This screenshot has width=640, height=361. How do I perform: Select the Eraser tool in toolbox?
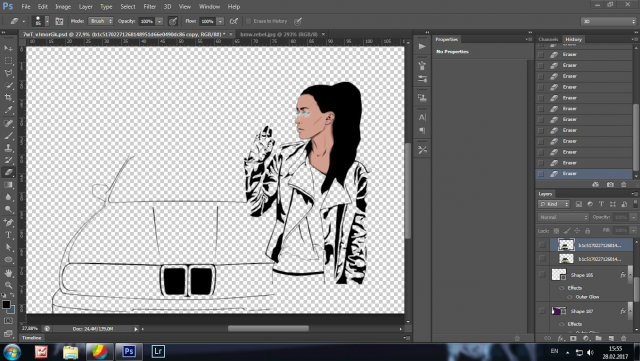(9, 172)
